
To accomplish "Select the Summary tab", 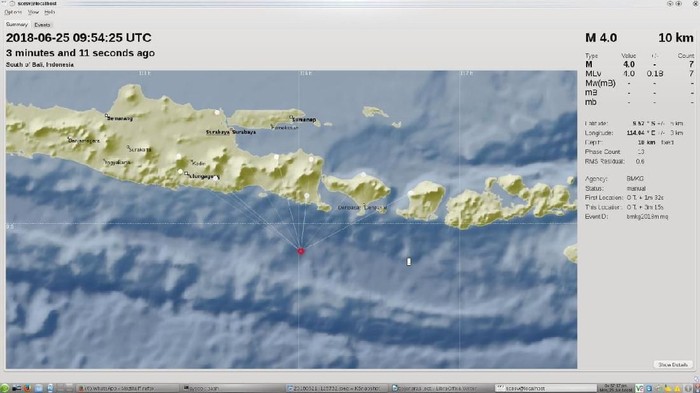I will (x=17, y=24).
